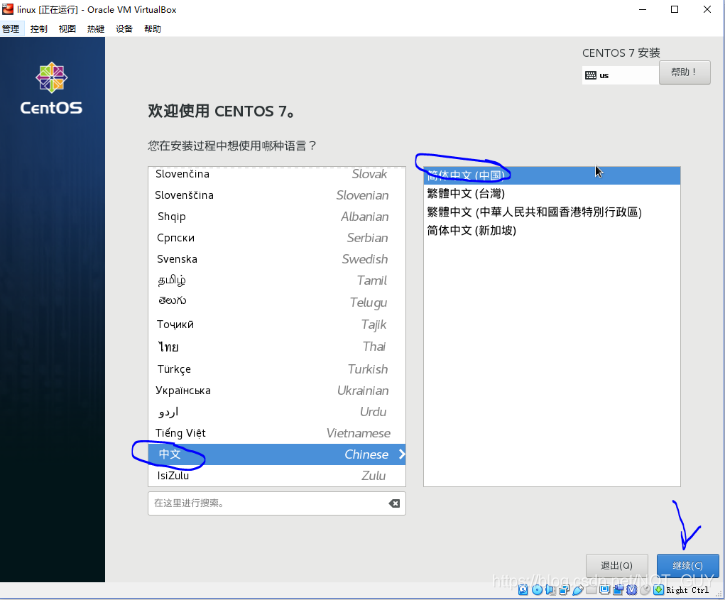Click the shared folders status icon

[591, 590]
